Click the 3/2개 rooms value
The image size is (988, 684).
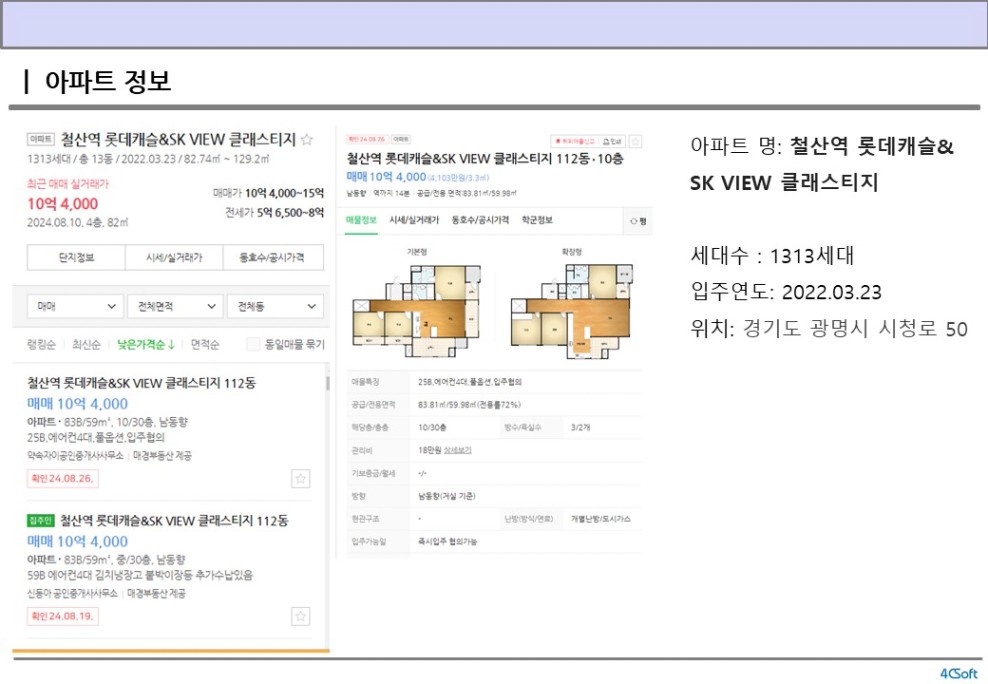coord(580,428)
